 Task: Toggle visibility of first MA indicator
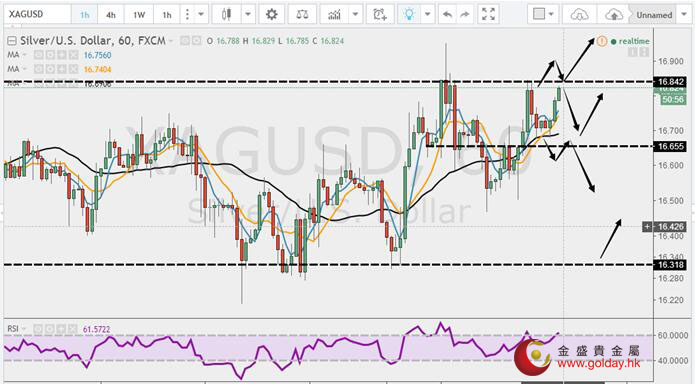click(x=39, y=55)
